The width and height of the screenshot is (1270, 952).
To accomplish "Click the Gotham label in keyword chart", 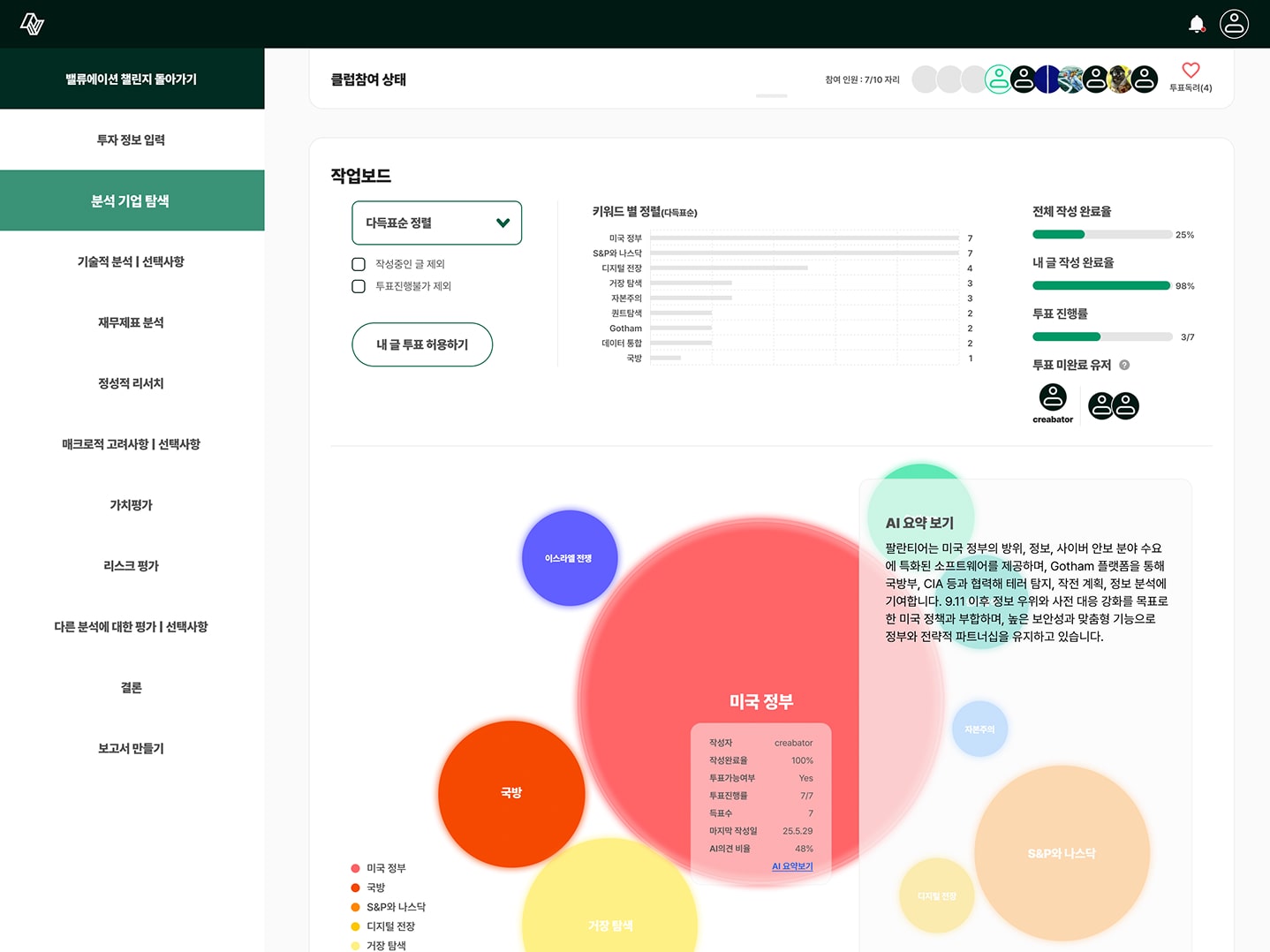I will [x=625, y=329].
